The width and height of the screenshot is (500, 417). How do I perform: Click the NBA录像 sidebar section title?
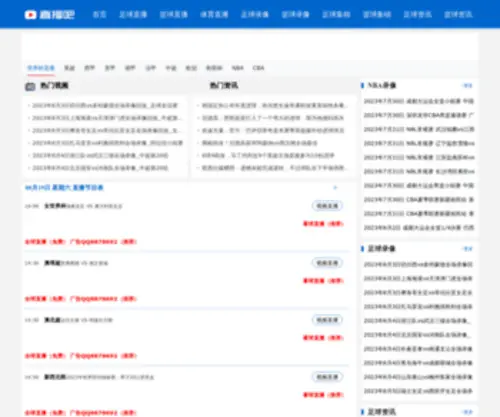[x=382, y=85]
